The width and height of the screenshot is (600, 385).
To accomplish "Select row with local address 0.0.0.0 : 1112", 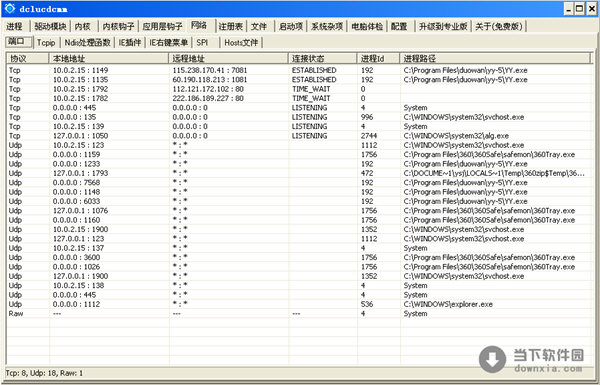I will click(300, 305).
